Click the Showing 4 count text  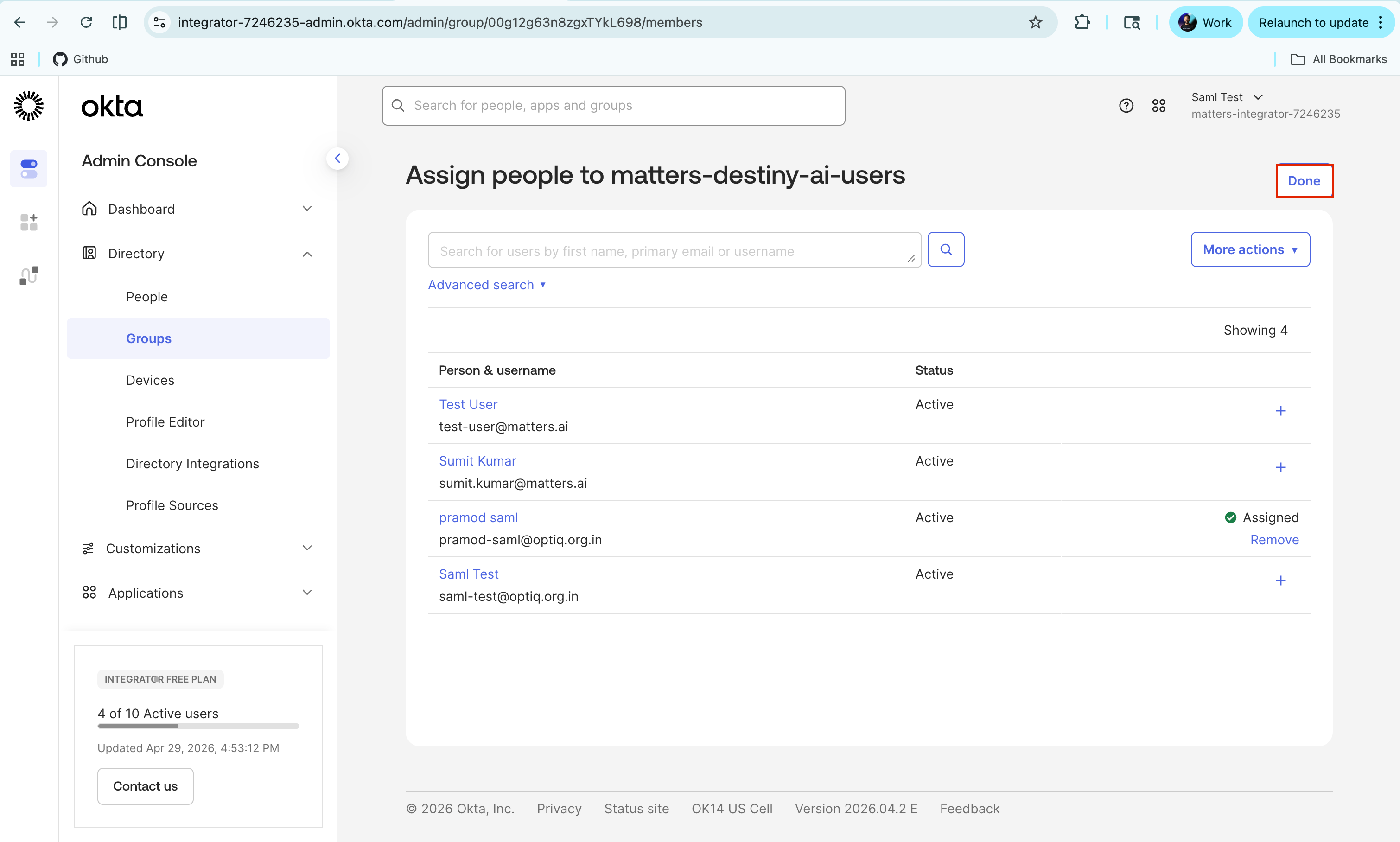tap(1255, 330)
